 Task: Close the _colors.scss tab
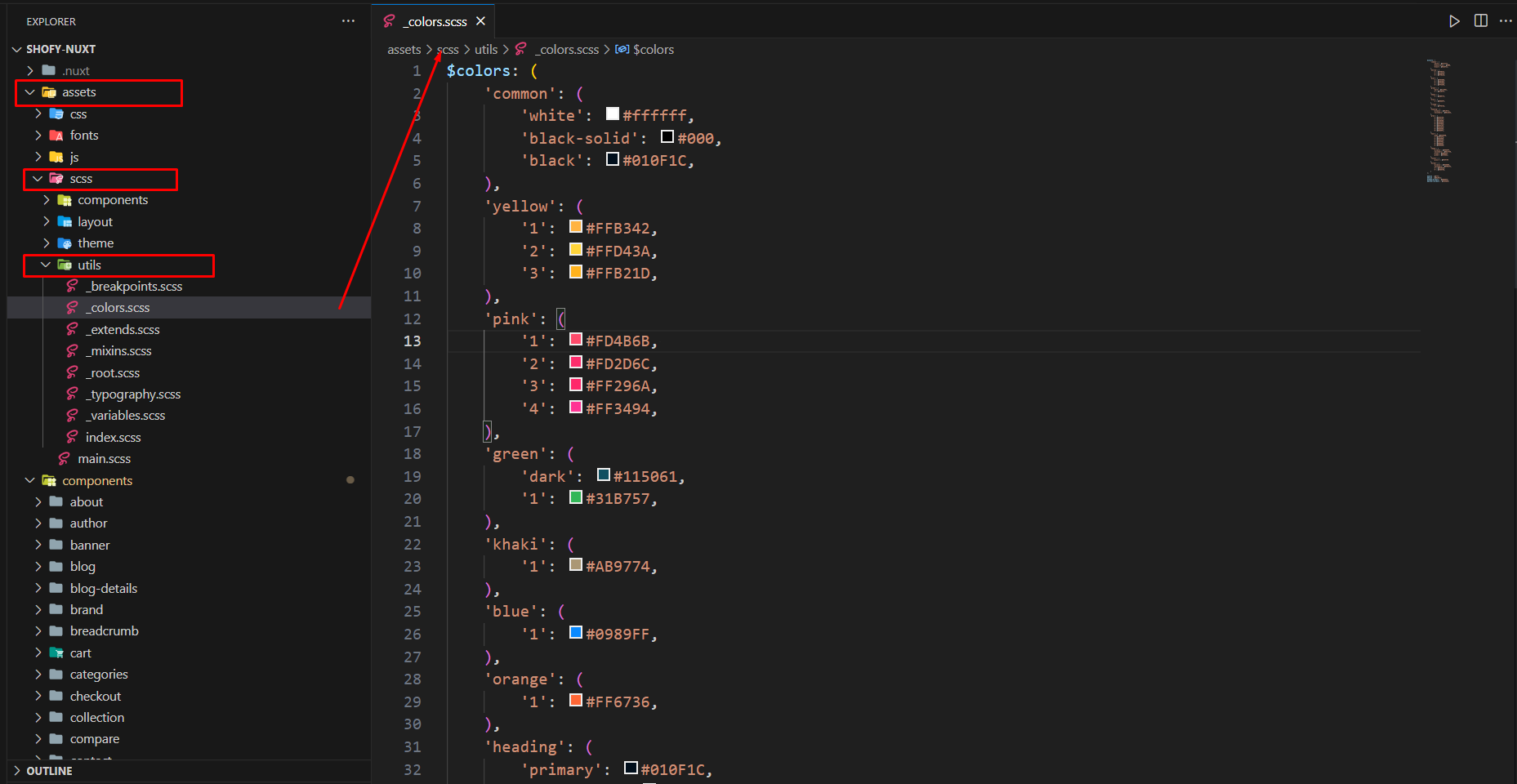pyautogui.click(x=480, y=21)
